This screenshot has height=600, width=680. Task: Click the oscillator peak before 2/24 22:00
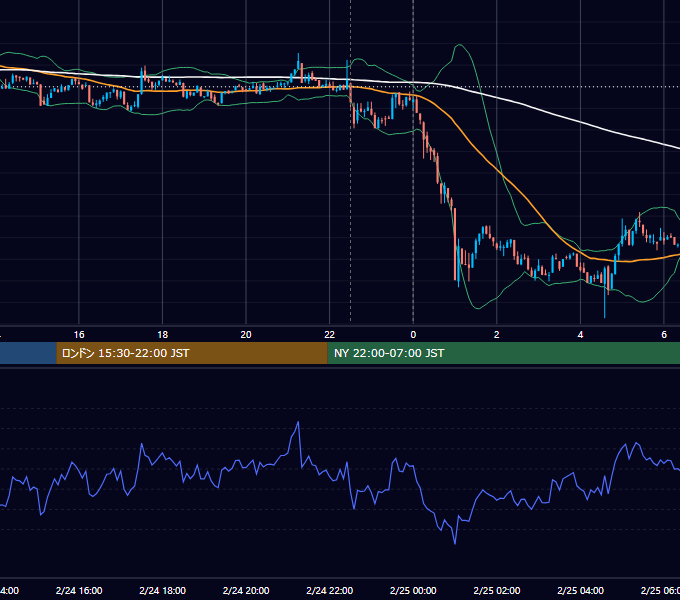coord(298,422)
